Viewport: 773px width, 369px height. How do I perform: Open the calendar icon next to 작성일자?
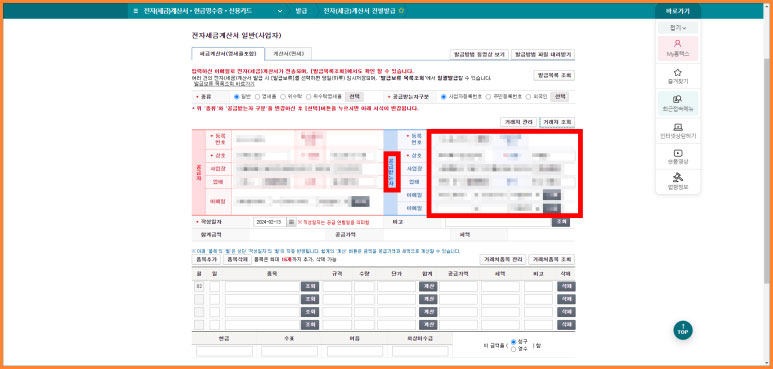tap(291, 222)
